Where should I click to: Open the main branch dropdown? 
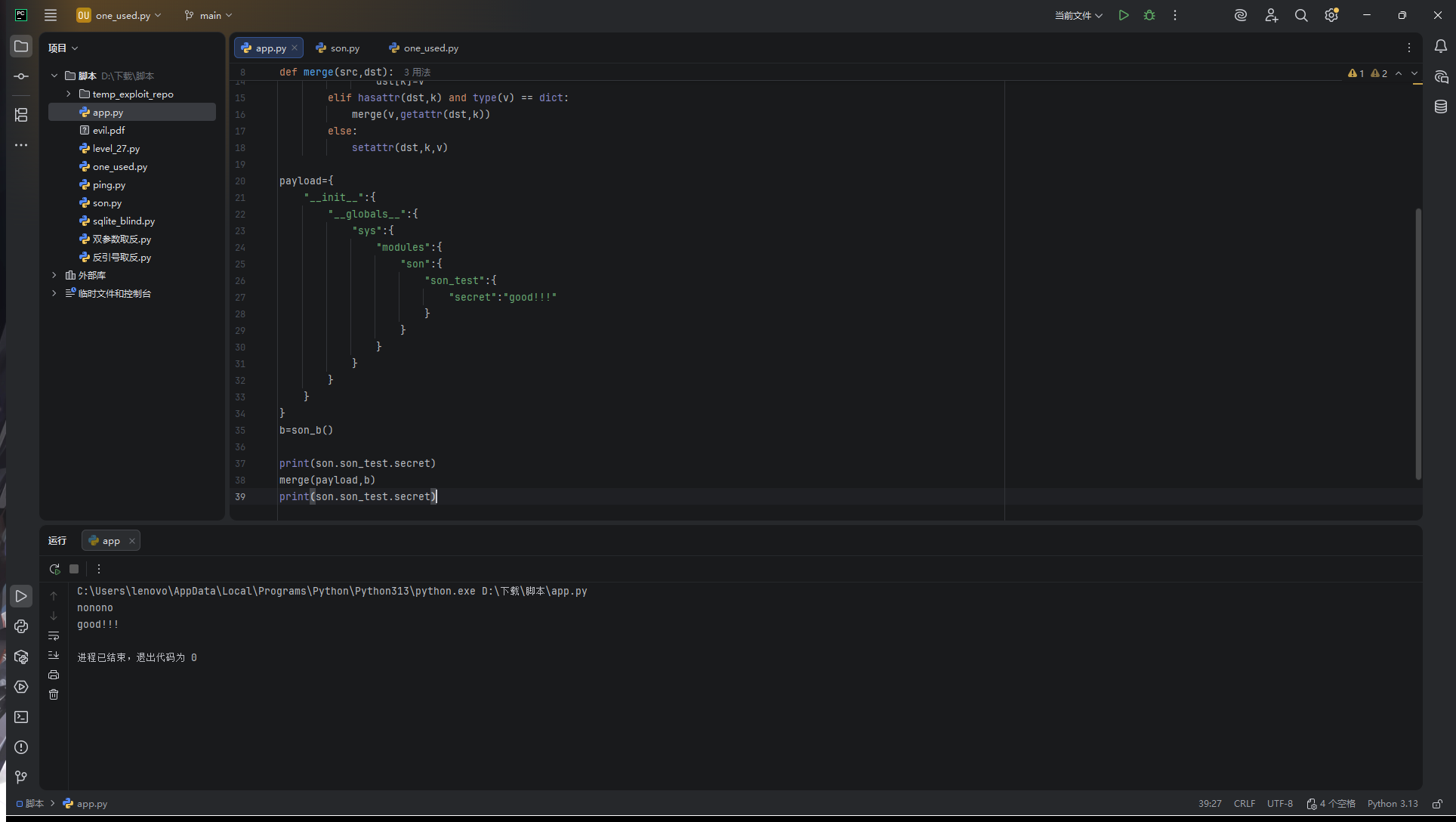tap(208, 15)
